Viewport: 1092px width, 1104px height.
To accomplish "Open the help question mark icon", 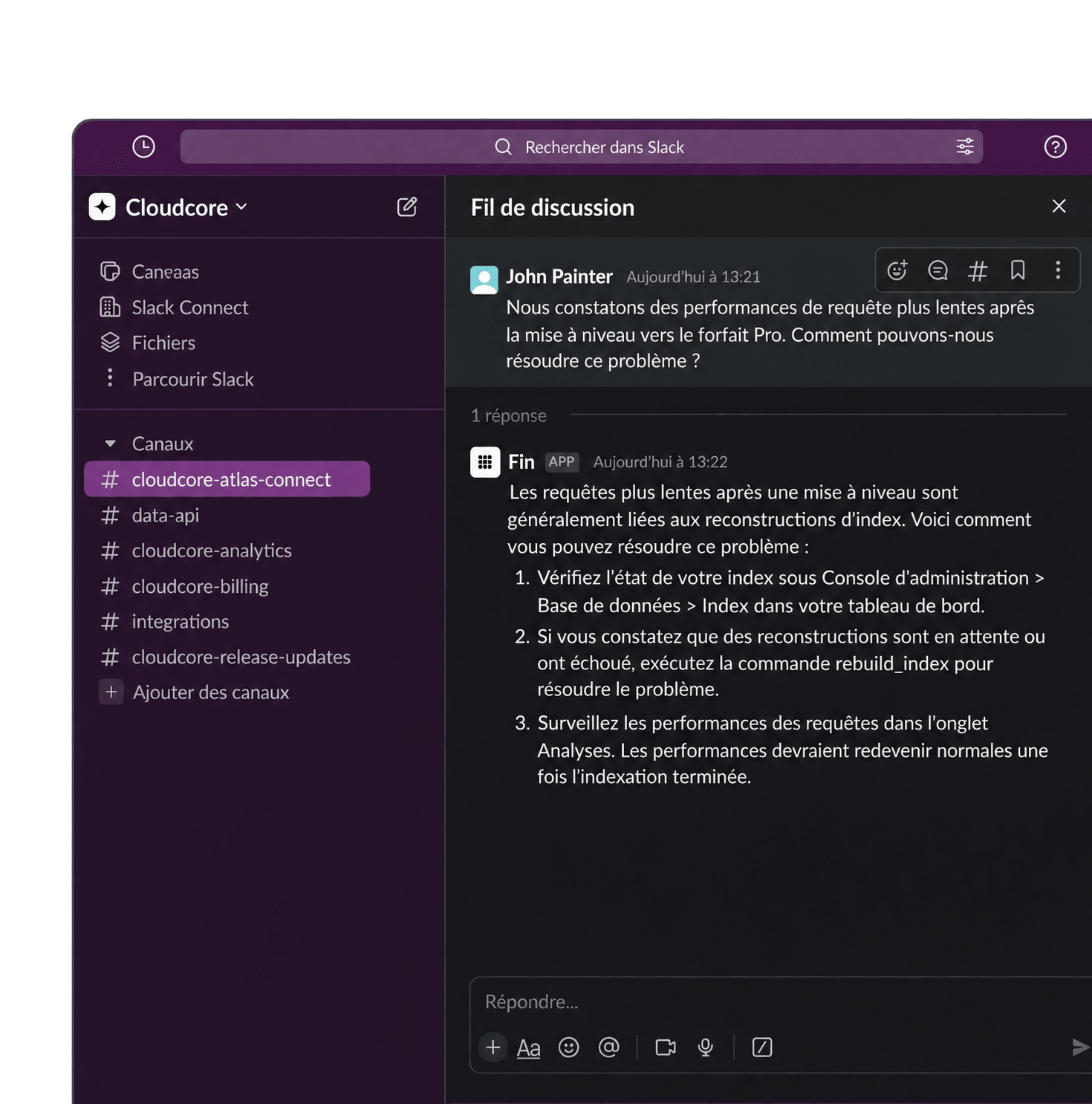I will point(1055,146).
